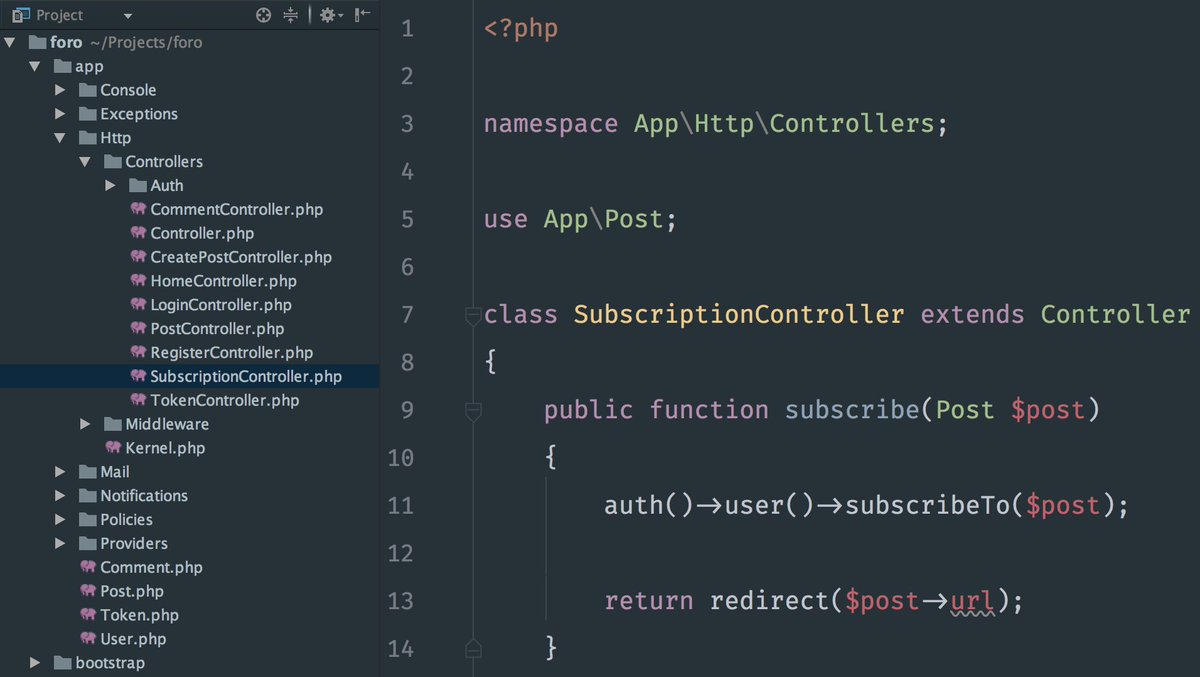Select the Notifications folder label
Screen dimensions: 1200x677
[x=144, y=496]
